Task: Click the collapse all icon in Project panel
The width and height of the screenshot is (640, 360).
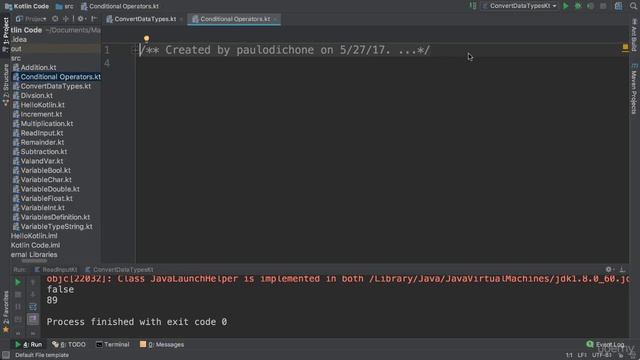Action: tap(65, 19)
